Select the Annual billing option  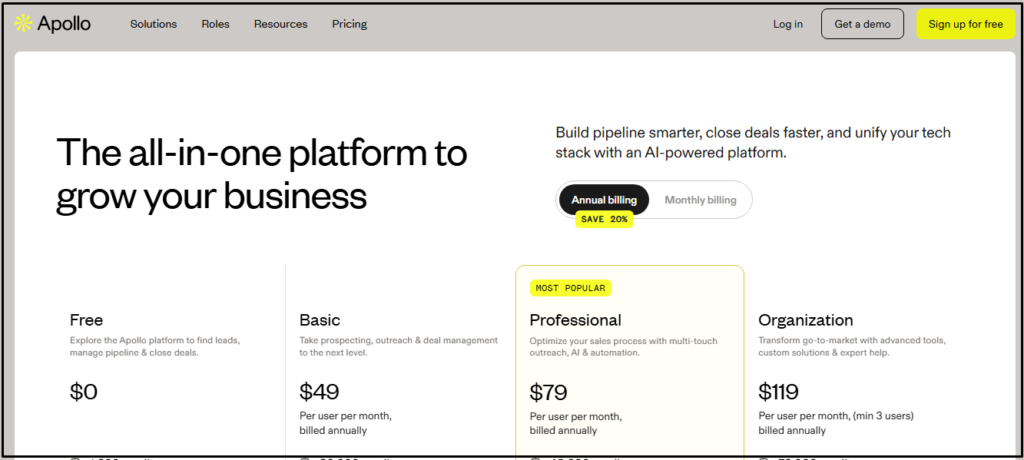(604, 200)
